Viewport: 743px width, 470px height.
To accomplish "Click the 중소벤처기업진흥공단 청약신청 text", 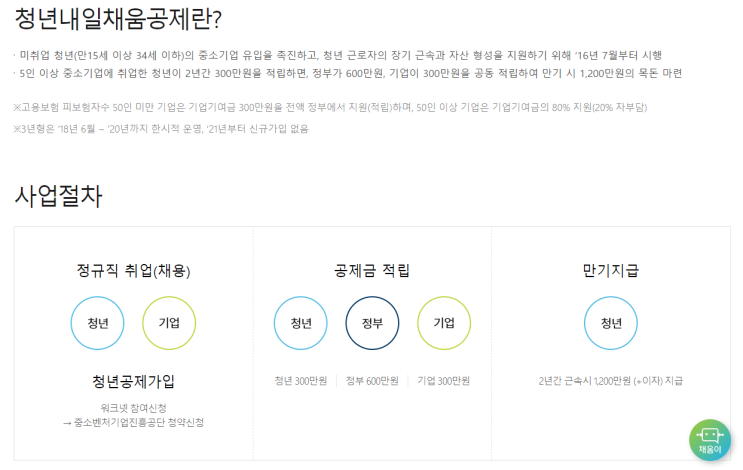I will 139,422.
